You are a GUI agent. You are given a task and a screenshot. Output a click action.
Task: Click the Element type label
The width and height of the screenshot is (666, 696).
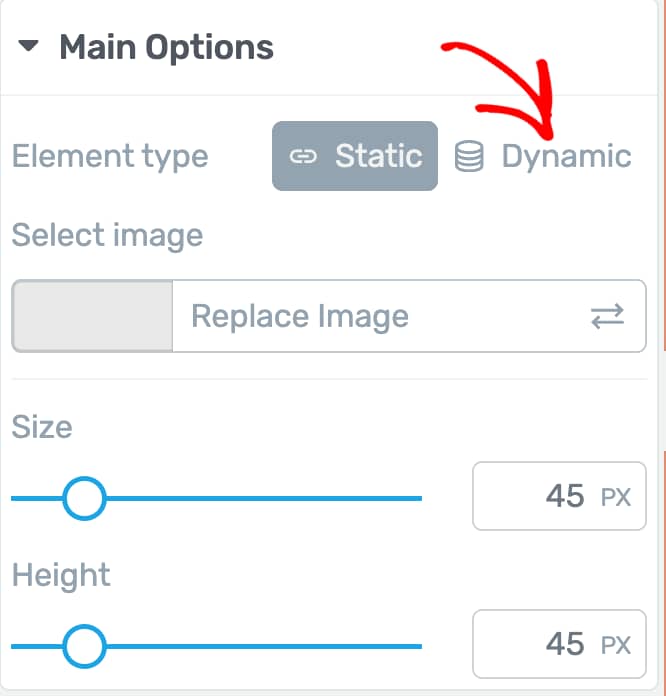click(x=110, y=156)
